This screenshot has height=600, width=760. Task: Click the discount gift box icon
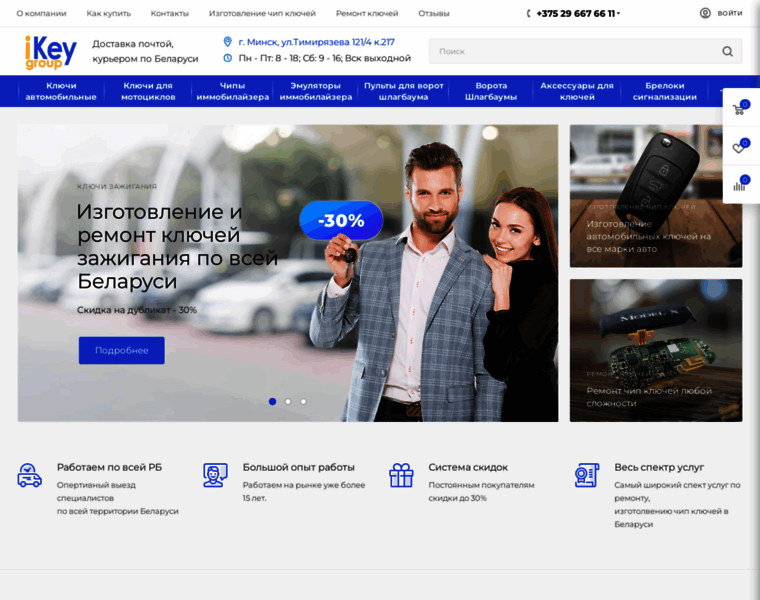tap(401, 475)
